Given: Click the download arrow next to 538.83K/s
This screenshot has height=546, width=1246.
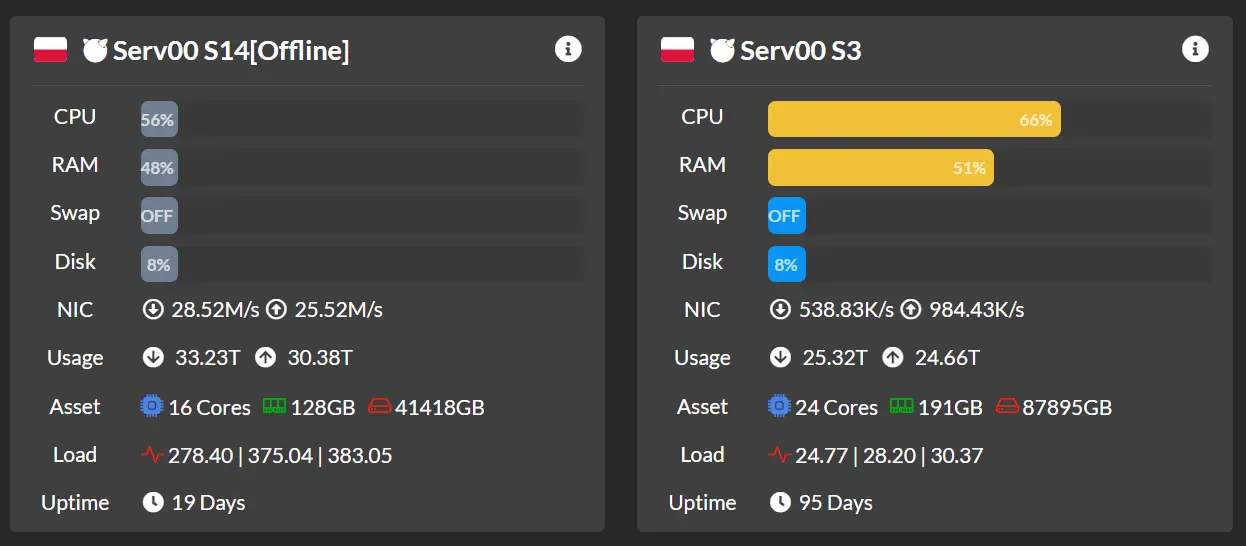Looking at the screenshot, I should click(x=780, y=309).
